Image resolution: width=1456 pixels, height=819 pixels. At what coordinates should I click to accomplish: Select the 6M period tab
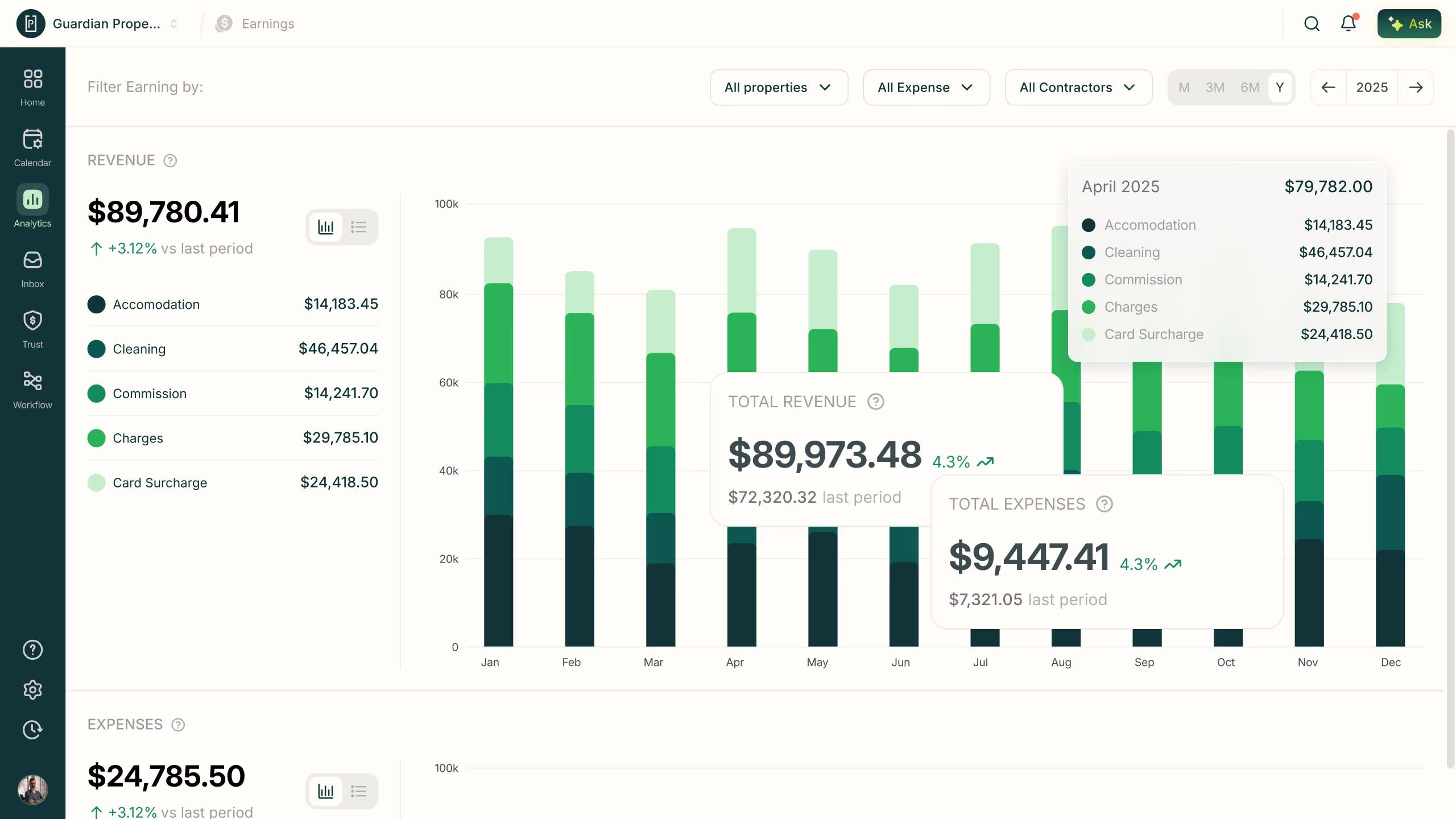pos(1250,88)
